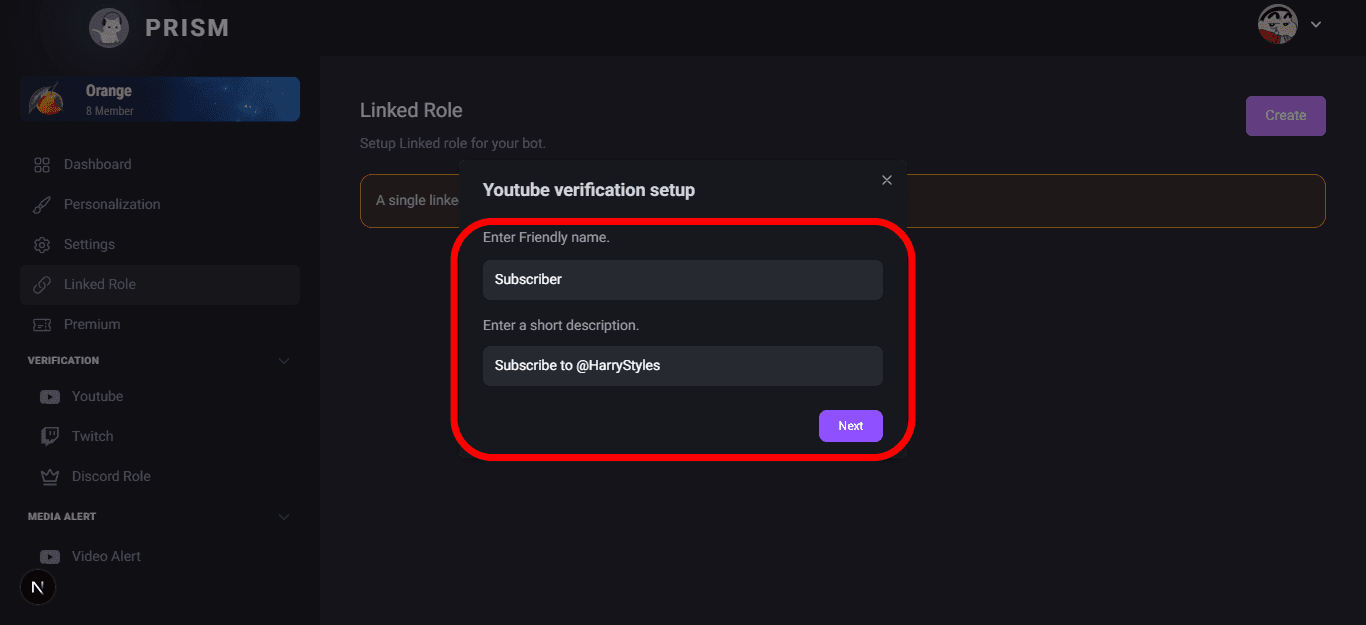Open the Twitch menu item
This screenshot has height=625, width=1366.
[x=92, y=437]
